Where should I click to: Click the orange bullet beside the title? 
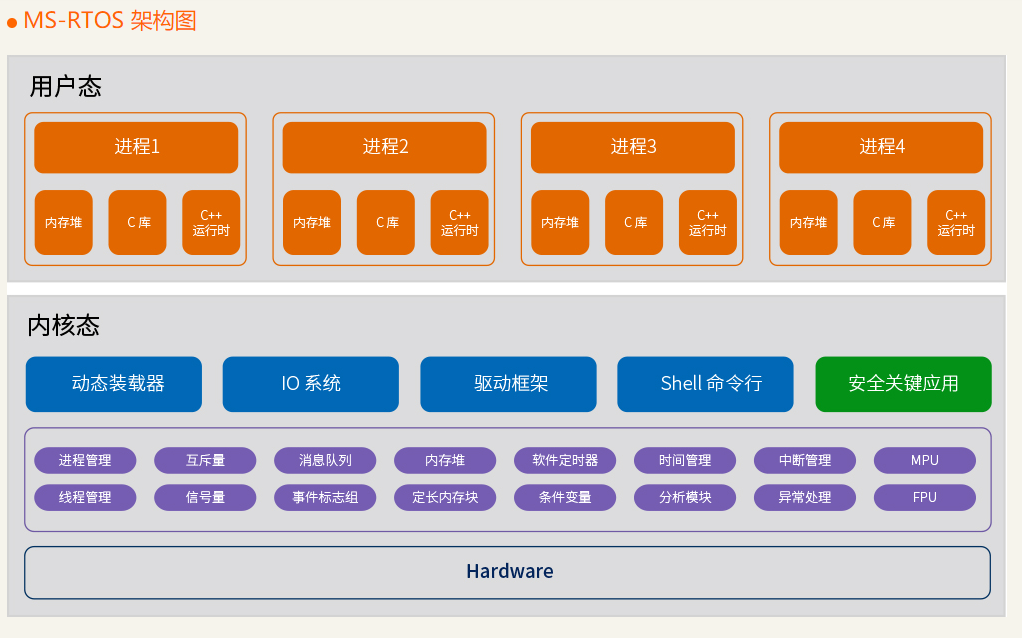point(13,21)
